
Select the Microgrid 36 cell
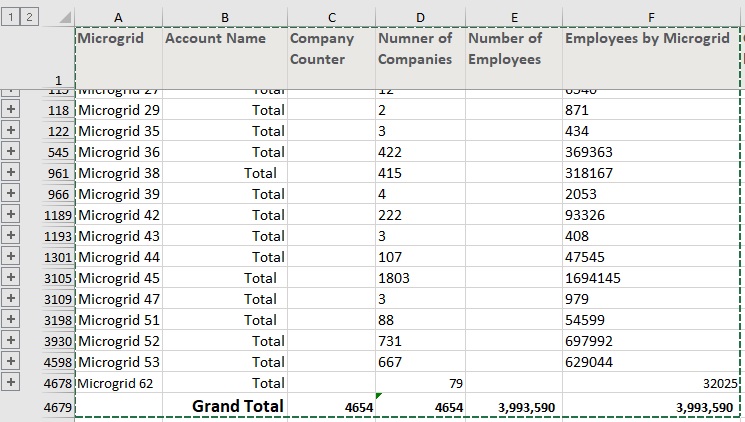119,152
